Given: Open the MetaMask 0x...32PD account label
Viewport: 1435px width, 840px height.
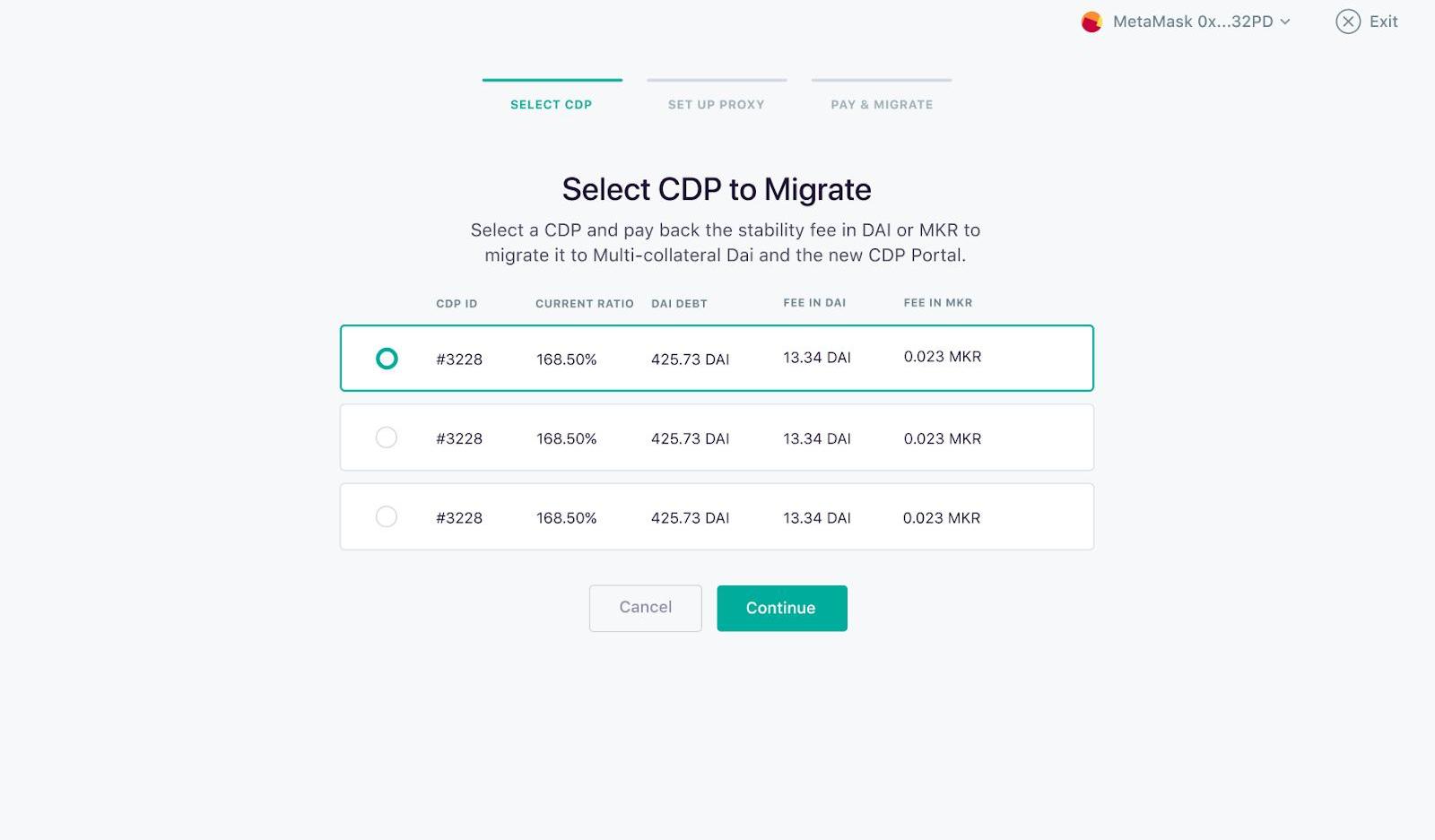Looking at the screenshot, I should 1193,22.
